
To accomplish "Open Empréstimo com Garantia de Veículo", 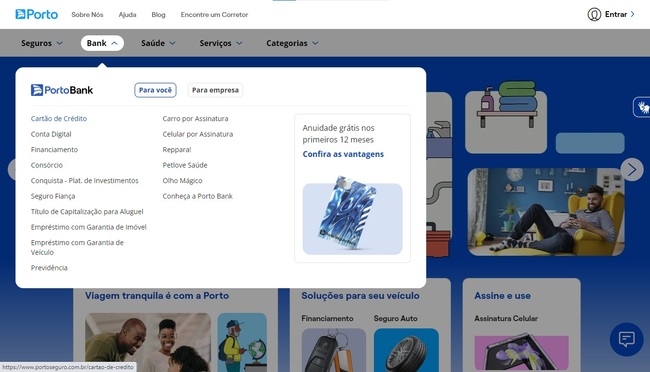I will (77, 247).
